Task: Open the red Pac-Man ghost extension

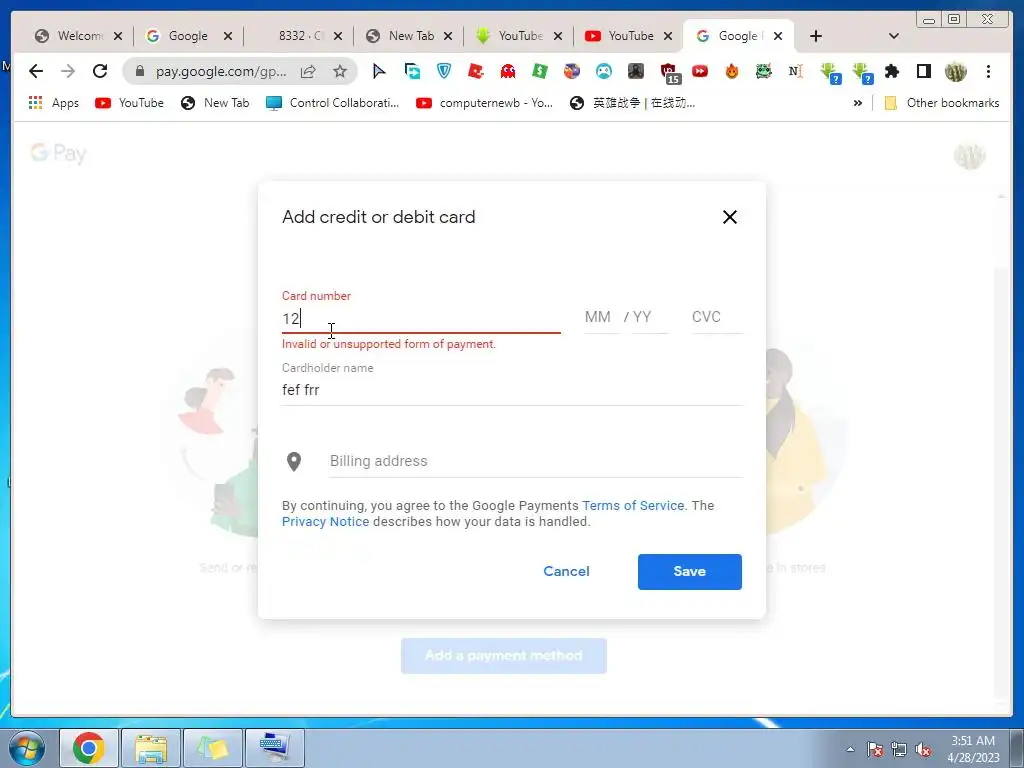Action: point(507,71)
